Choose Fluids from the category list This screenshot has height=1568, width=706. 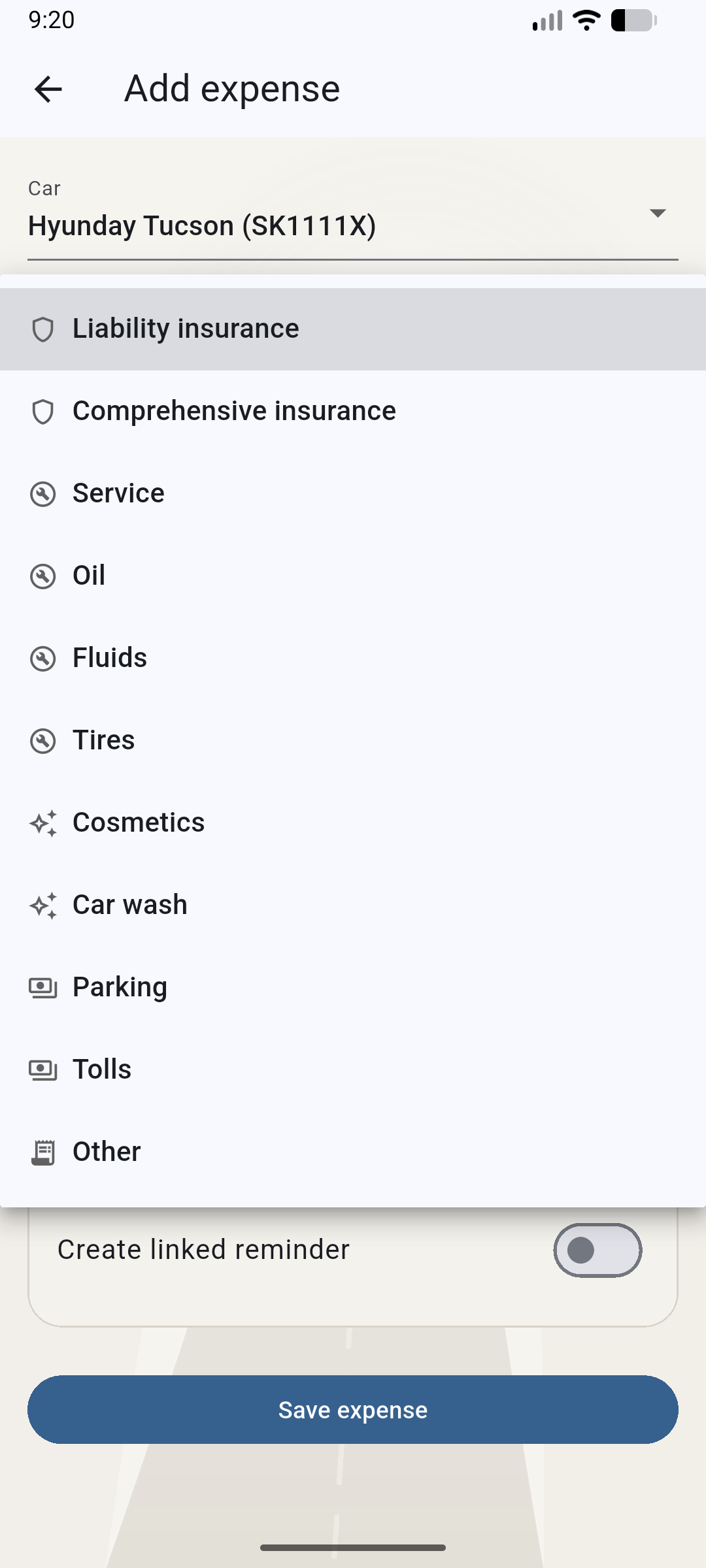click(x=110, y=658)
